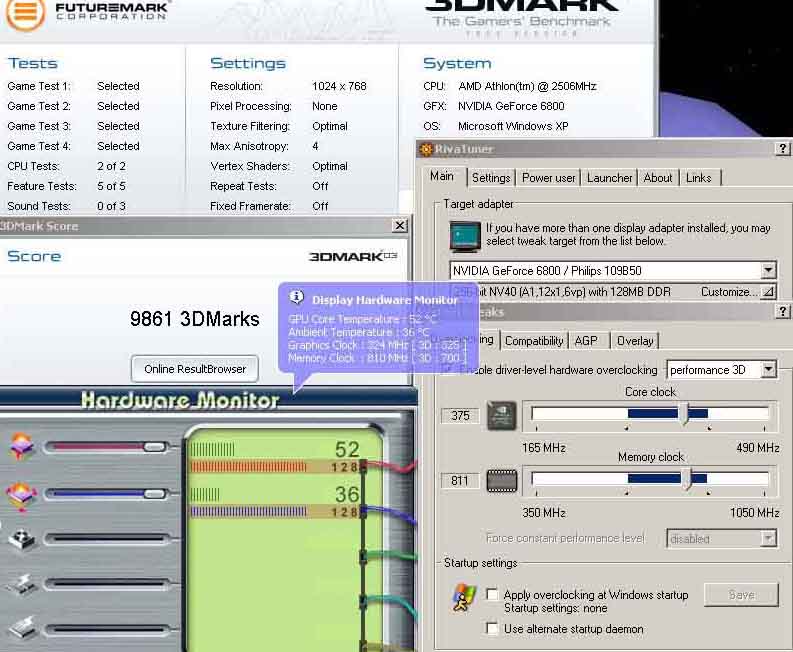
Task: Open the Links tab
Action: click(699, 178)
